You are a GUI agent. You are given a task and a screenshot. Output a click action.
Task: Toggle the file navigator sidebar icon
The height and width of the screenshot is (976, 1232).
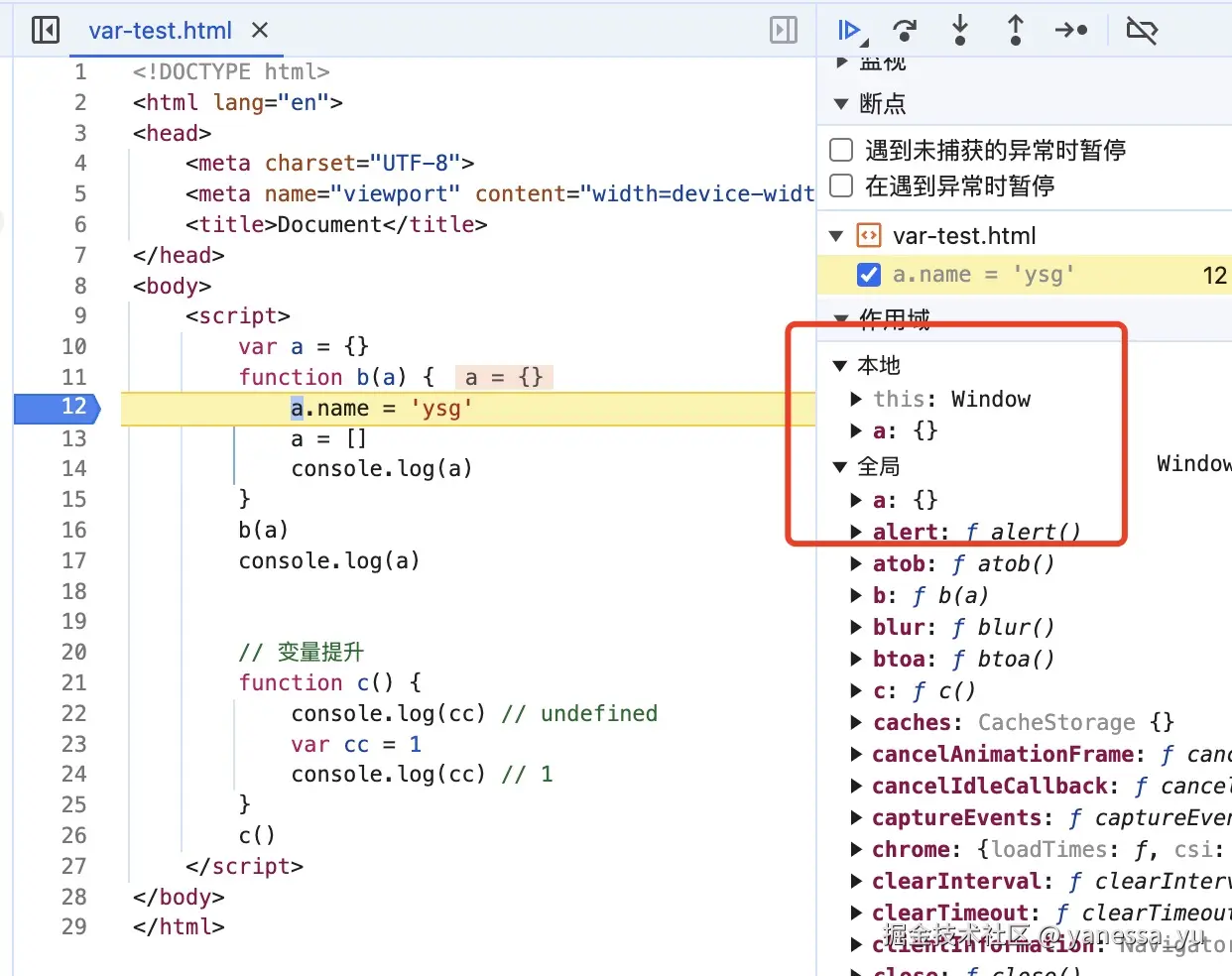(x=46, y=30)
